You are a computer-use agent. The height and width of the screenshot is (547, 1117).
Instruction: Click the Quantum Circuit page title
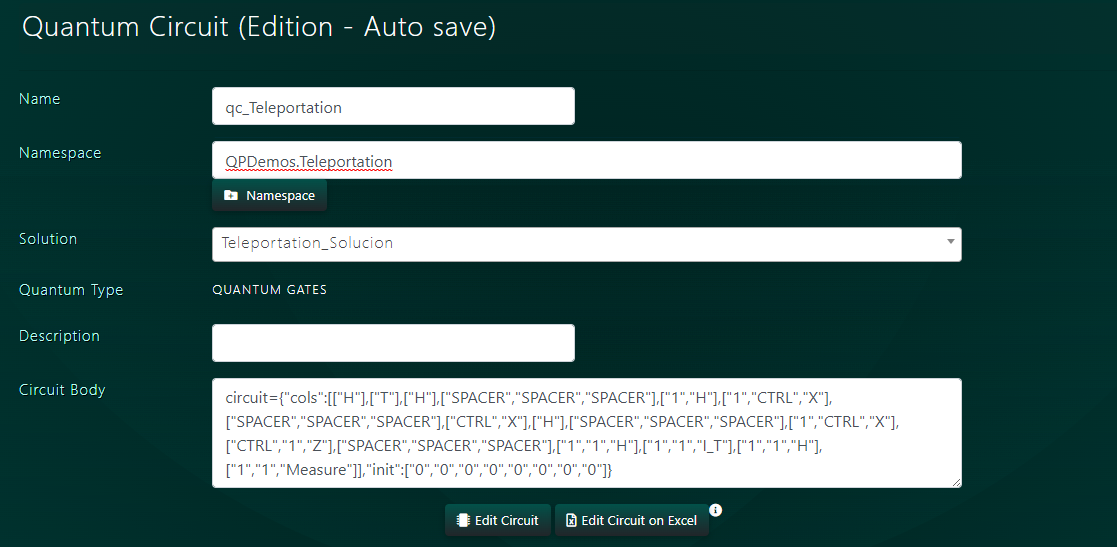(259, 27)
